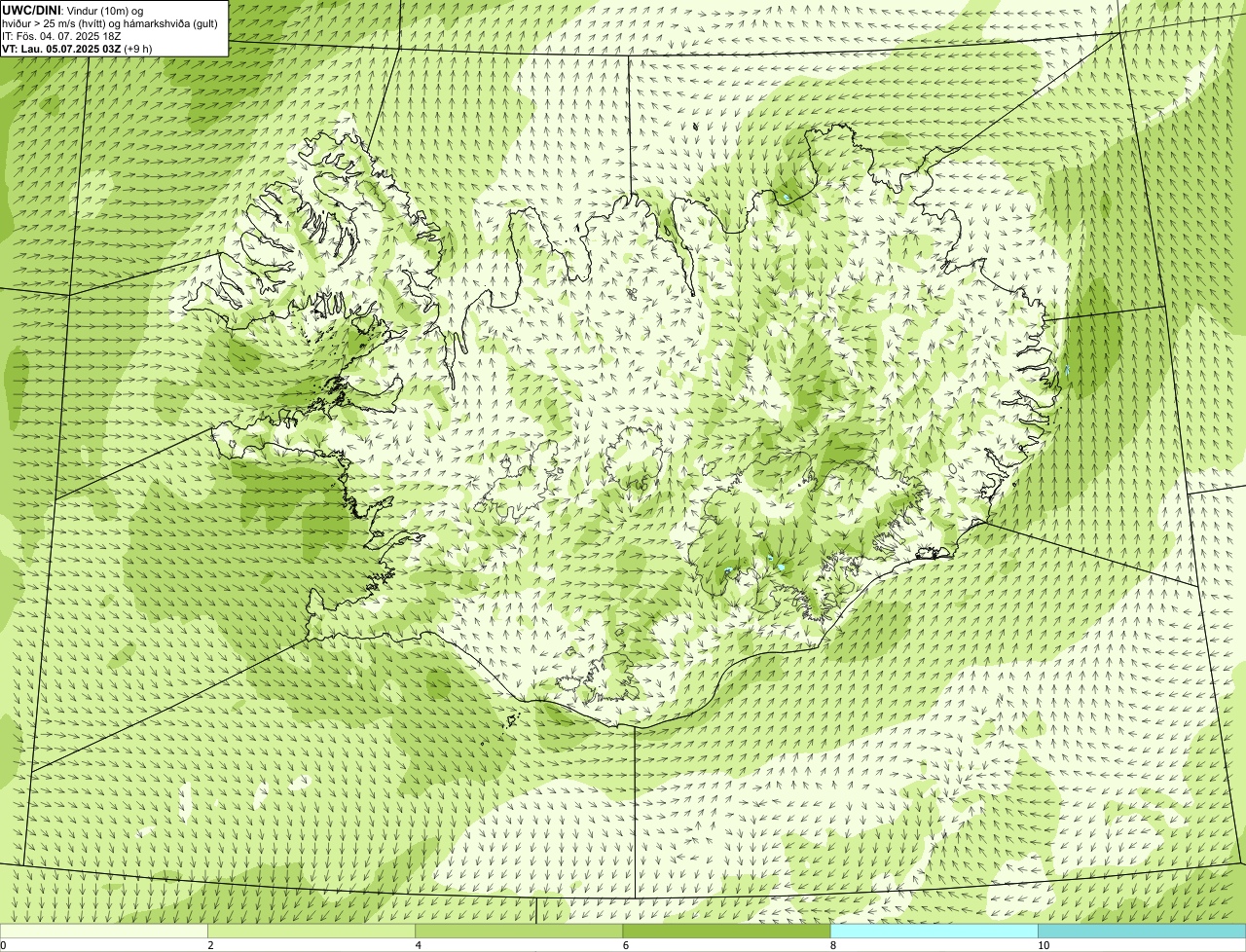This screenshot has height=952, width=1246.
Task: Click the colorbar label '4'
Action: tap(418, 945)
